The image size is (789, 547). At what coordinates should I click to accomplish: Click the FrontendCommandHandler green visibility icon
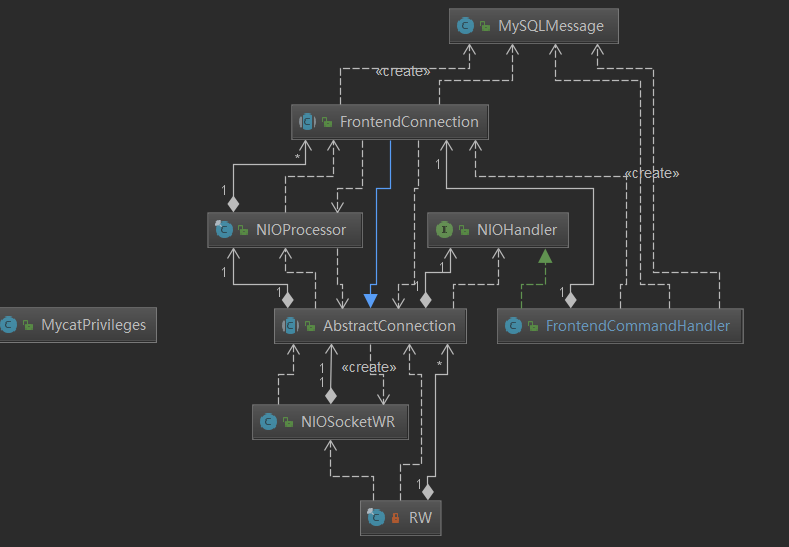click(x=533, y=326)
